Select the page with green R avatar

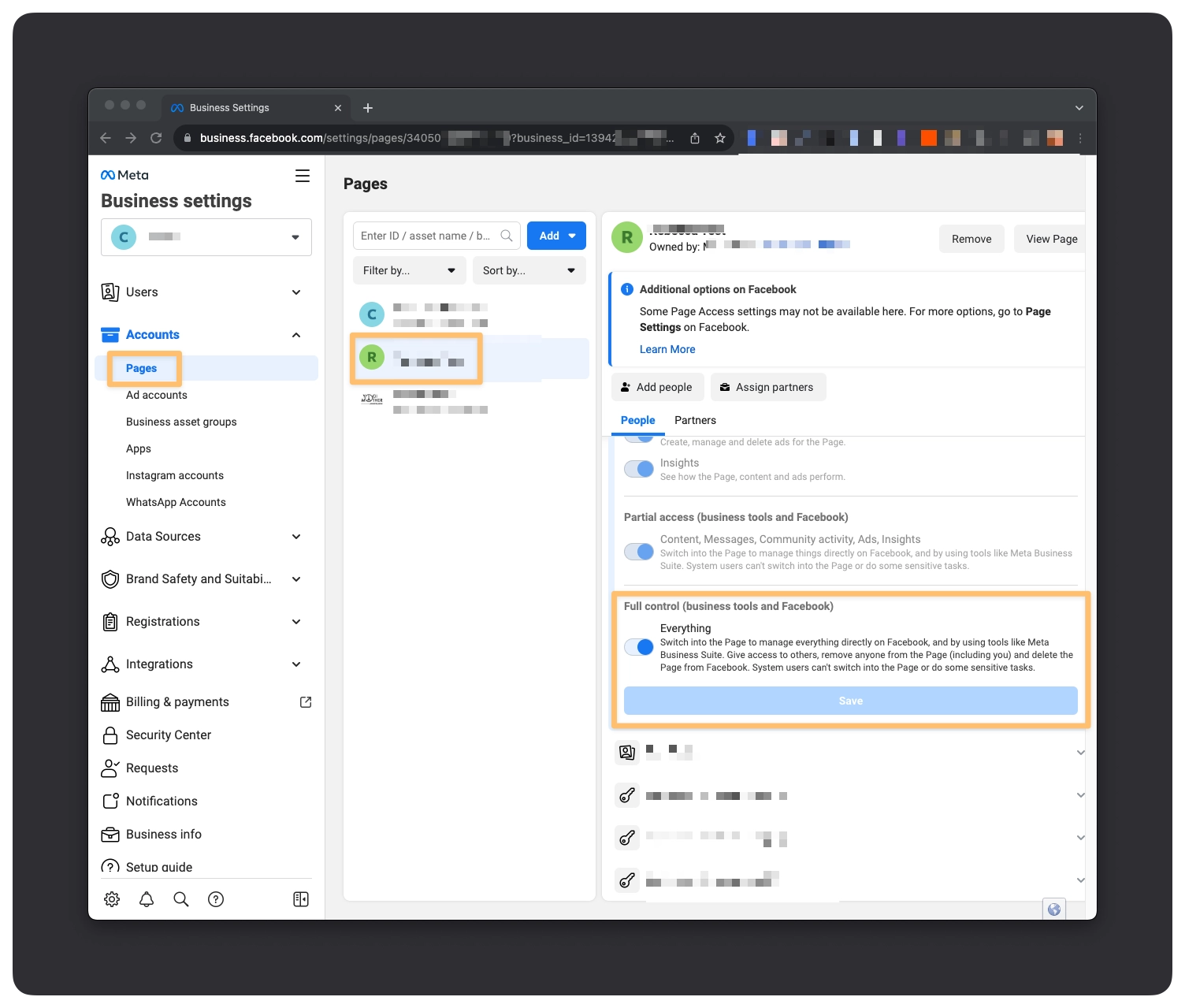[x=470, y=359]
